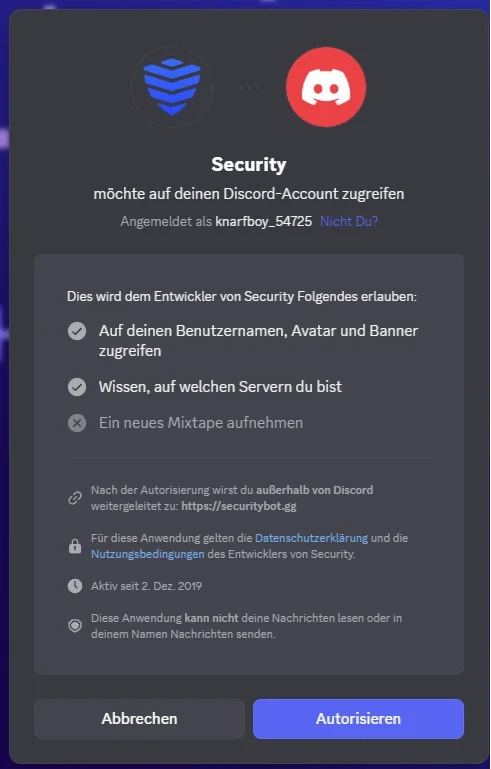491x769 pixels.
Task: Click the padlock icon beside the privacy notice
Action: pos(75,546)
